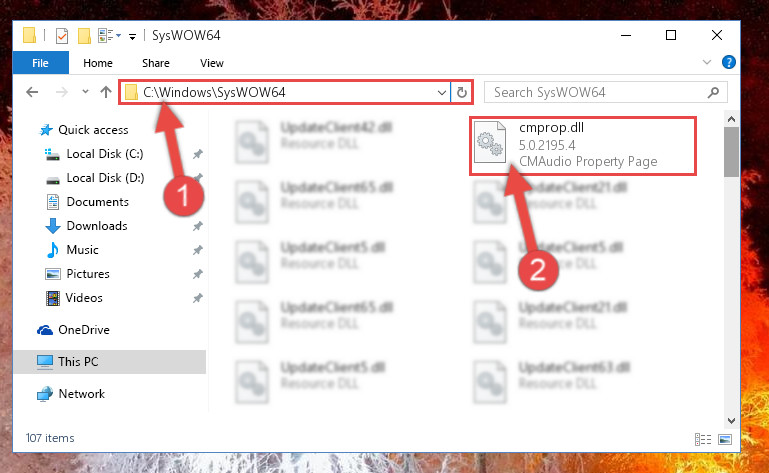Open the Help question mark icon
Image resolution: width=769 pixels, height=473 pixels.
(x=728, y=62)
